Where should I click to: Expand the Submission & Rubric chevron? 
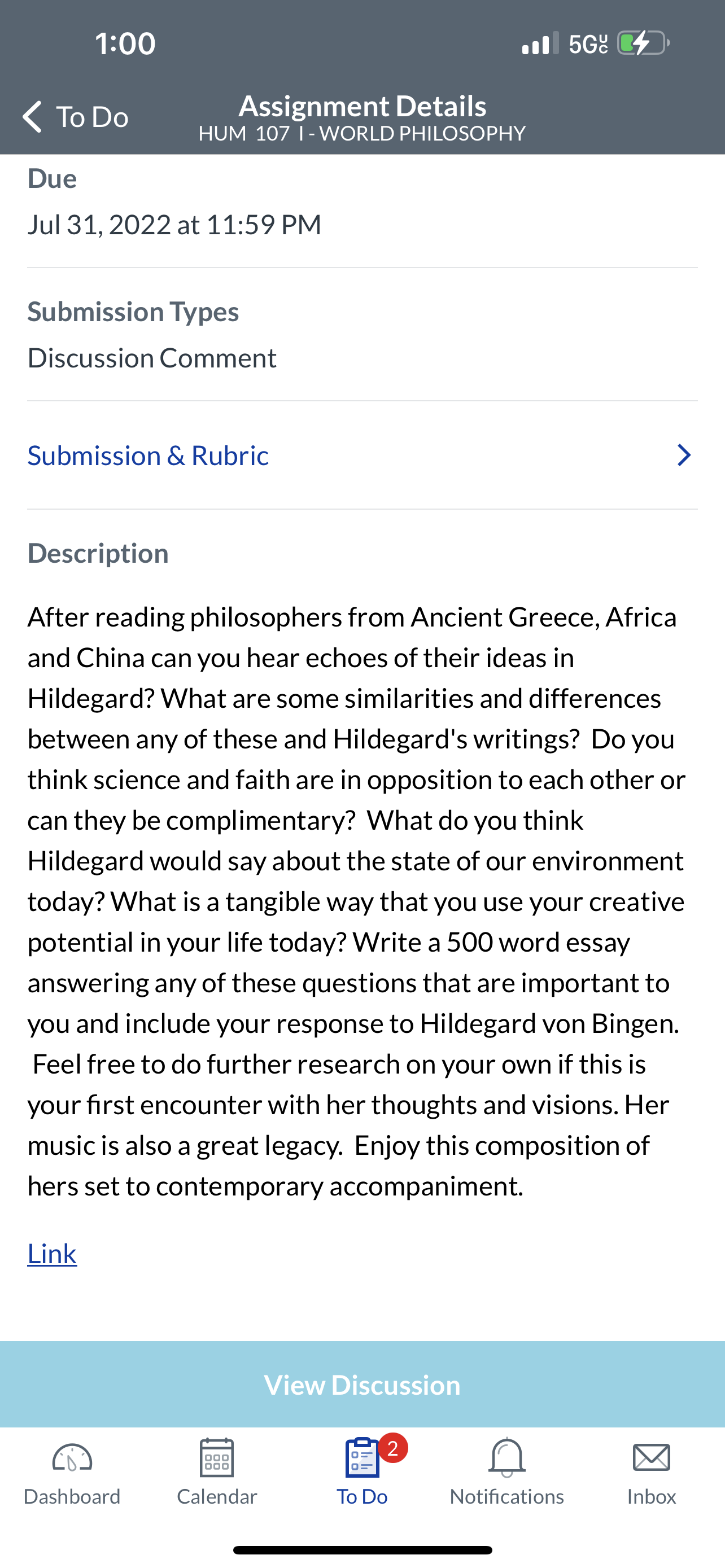coord(684,455)
